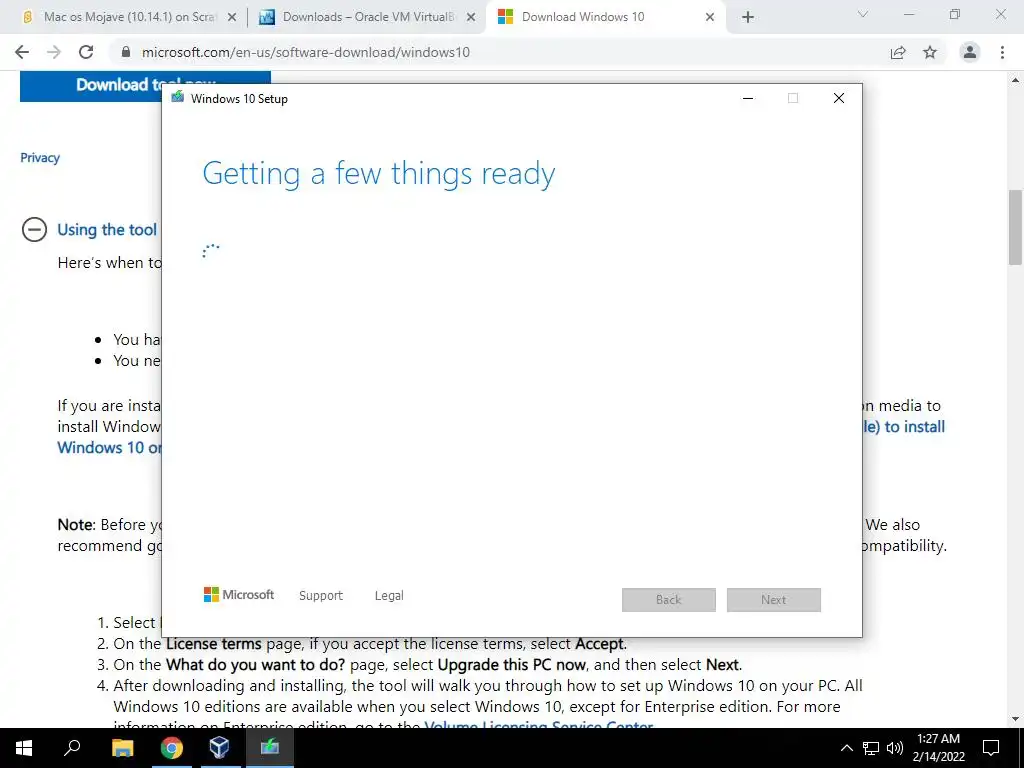Show hidden system tray icons

846,748
